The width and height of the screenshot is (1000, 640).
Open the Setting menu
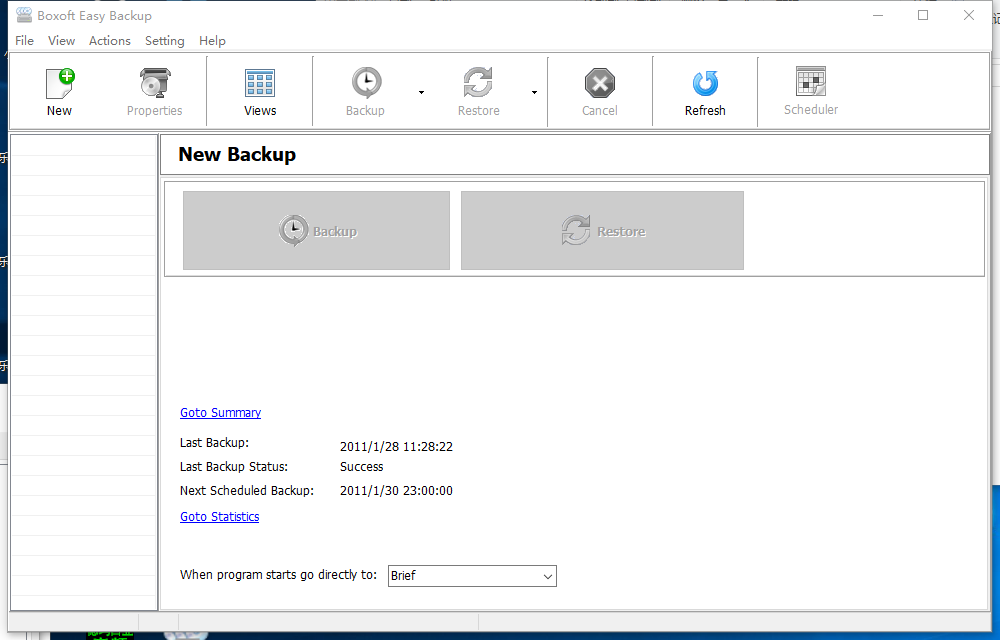(x=164, y=40)
